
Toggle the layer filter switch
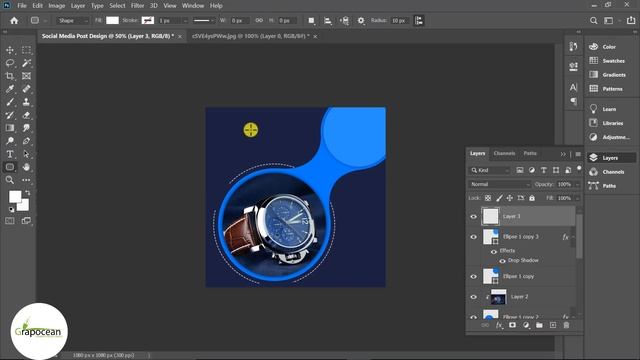pos(579,169)
